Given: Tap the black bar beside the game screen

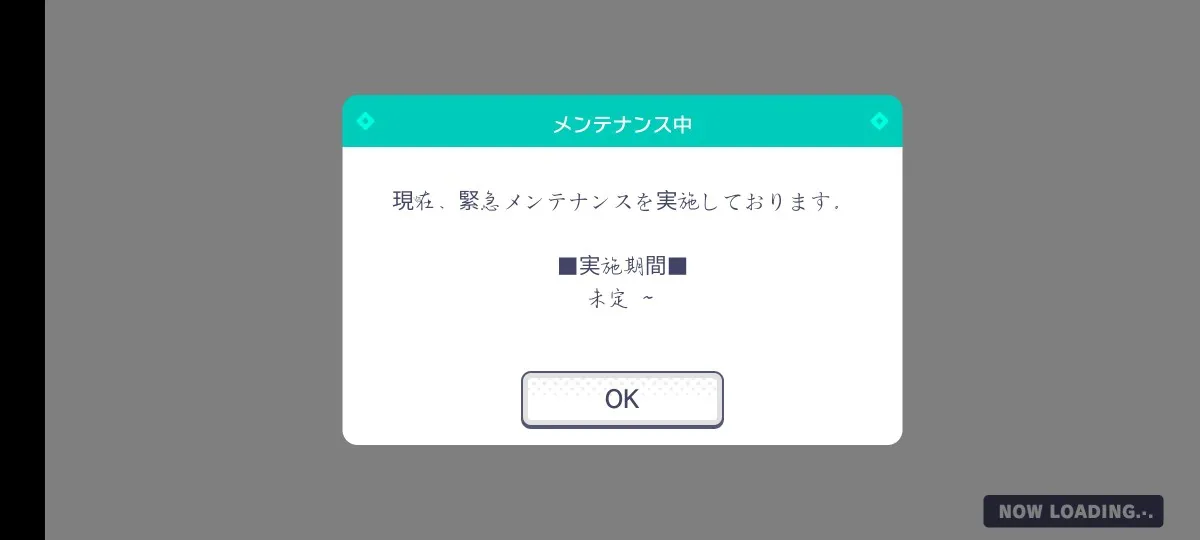Looking at the screenshot, I should (22, 270).
